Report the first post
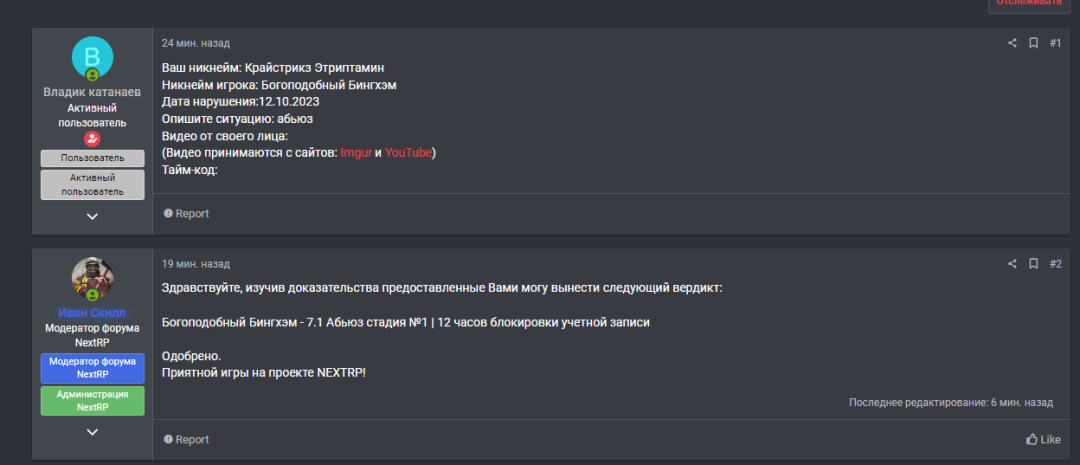 (186, 214)
